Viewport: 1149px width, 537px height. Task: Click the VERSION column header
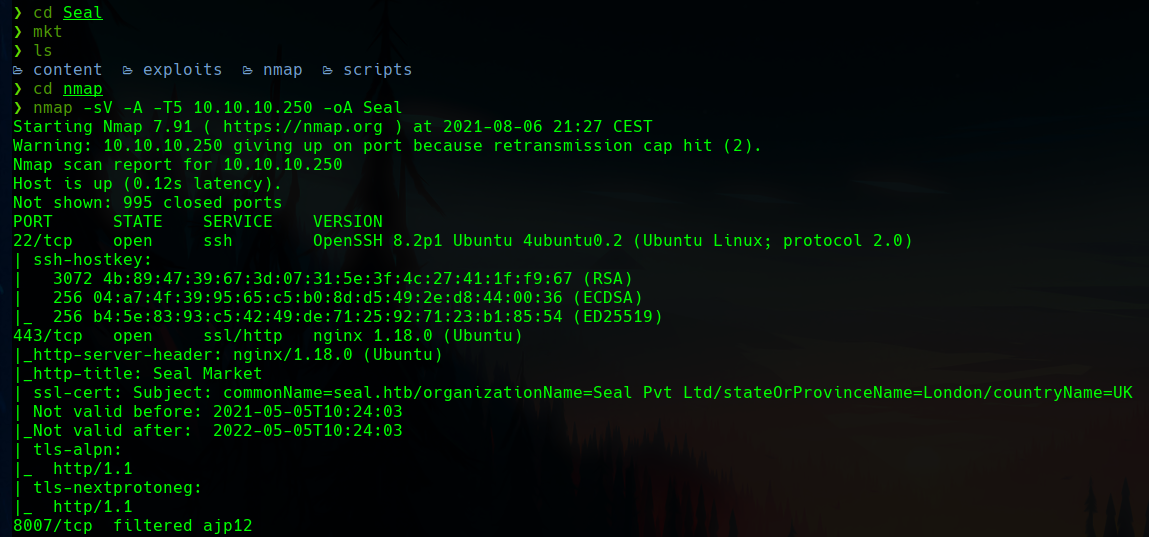(x=347, y=221)
